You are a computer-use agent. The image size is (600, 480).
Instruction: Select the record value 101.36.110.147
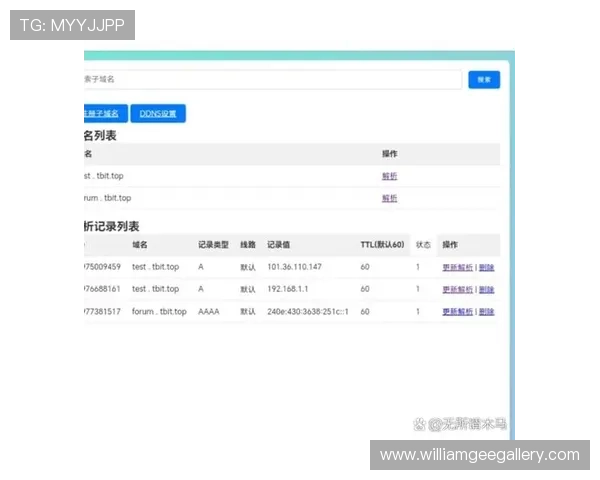[294, 267]
